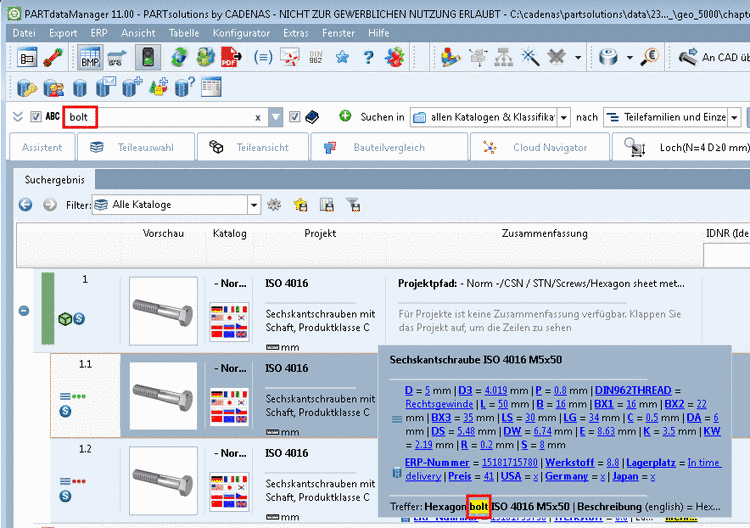Click bolt thumbnail in row 1.1
750x528 pixels.
pyautogui.click(x=163, y=396)
